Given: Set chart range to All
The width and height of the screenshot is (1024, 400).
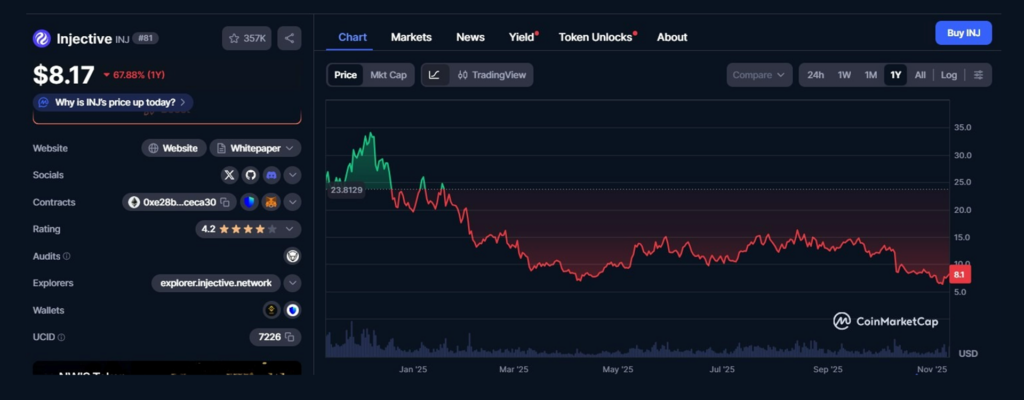Looking at the screenshot, I should pos(920,75).
